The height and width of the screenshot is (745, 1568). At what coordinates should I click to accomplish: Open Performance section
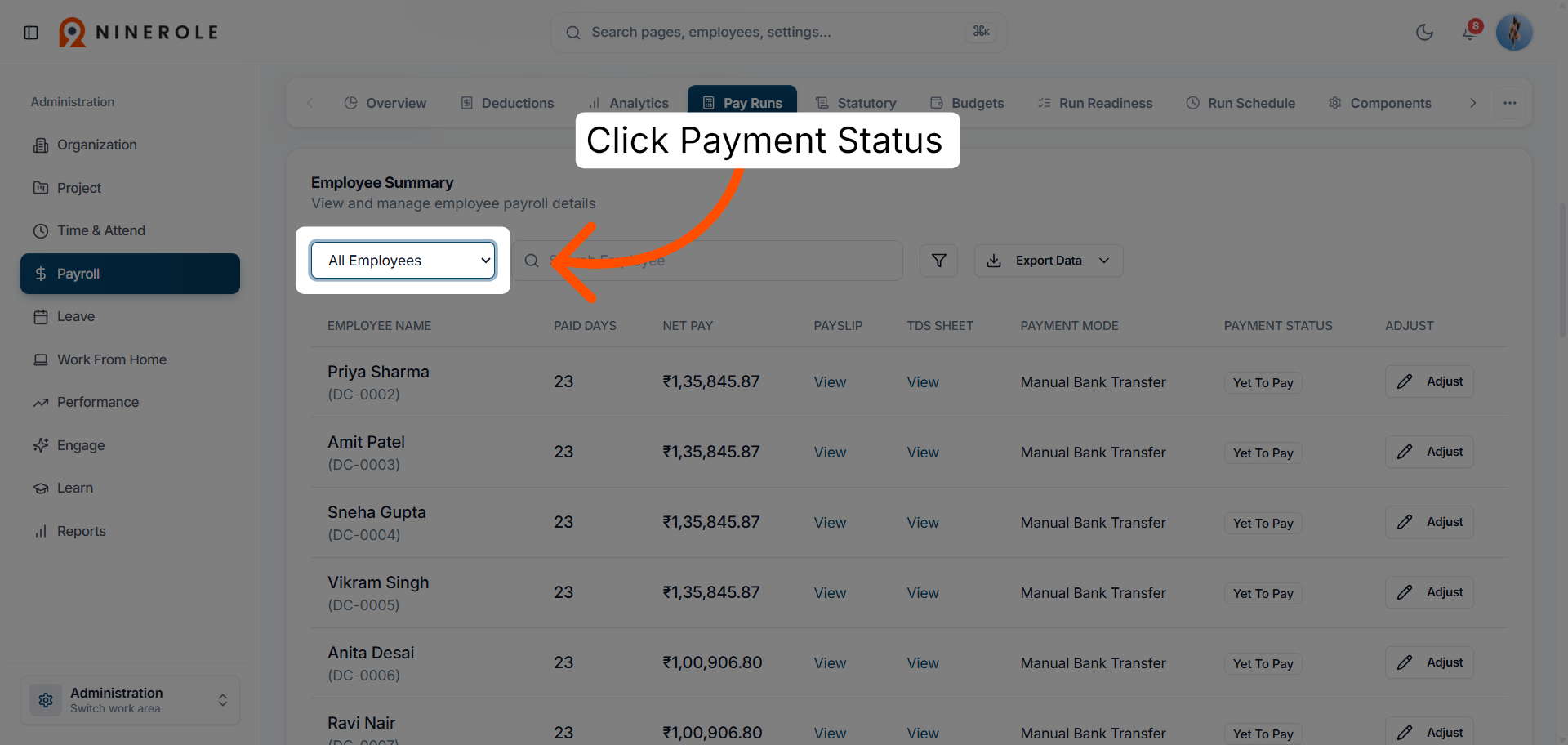[131, 403]
